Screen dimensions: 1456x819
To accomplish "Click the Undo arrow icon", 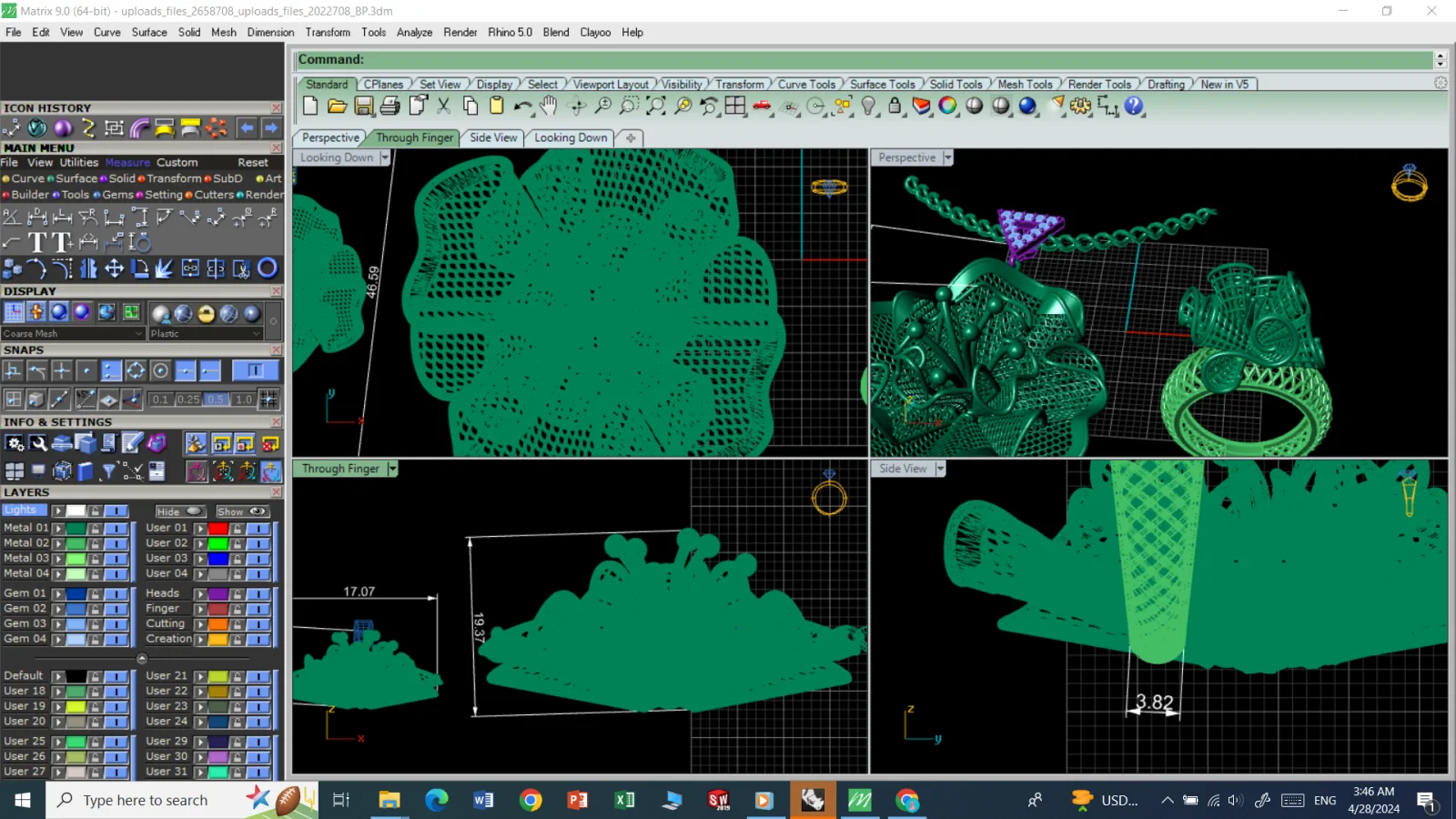I will (x=522, y=106).
